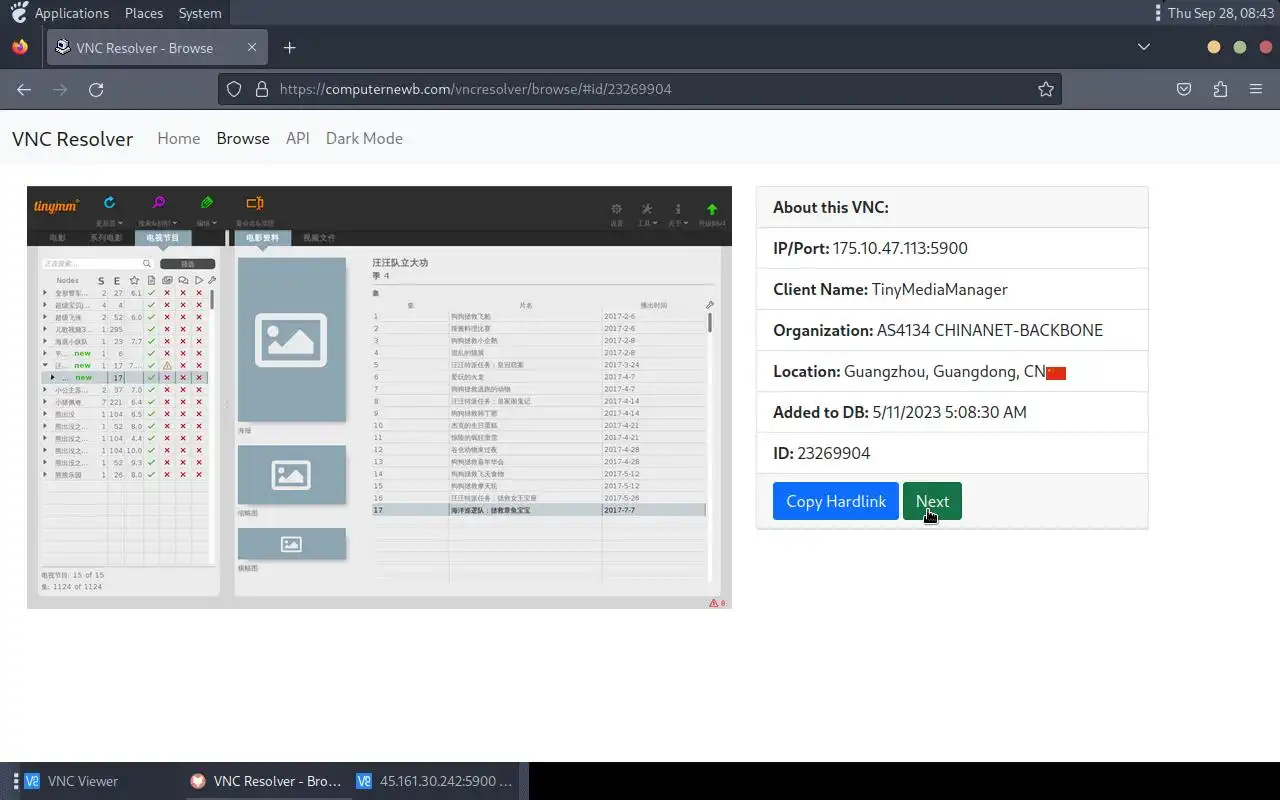Open the clock showing Thu Sep 28, 08:43
The width and height of the screenshot is (1280, 800).
pyautogui.click(x=1221, y=13)
